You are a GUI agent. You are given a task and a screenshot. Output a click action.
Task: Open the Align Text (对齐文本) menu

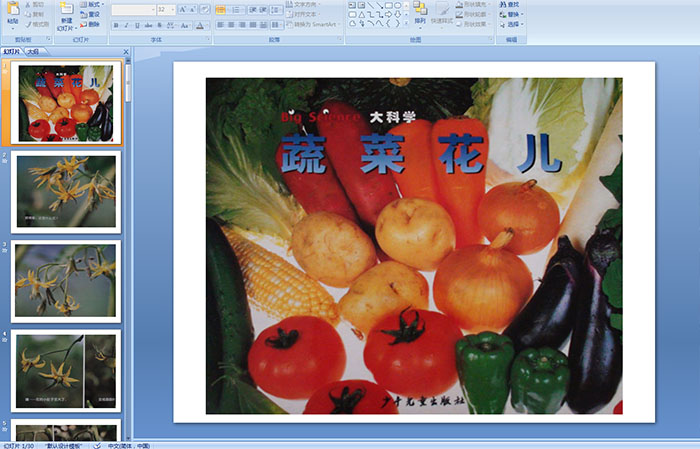pyautogui.click(x=304, y=14)
